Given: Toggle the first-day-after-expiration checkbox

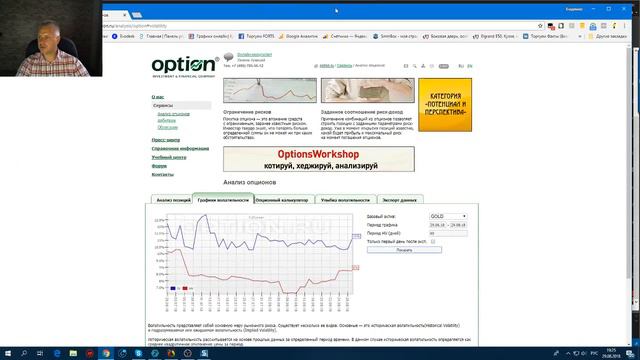Looking at the screenshot, I should pos(433,242).
